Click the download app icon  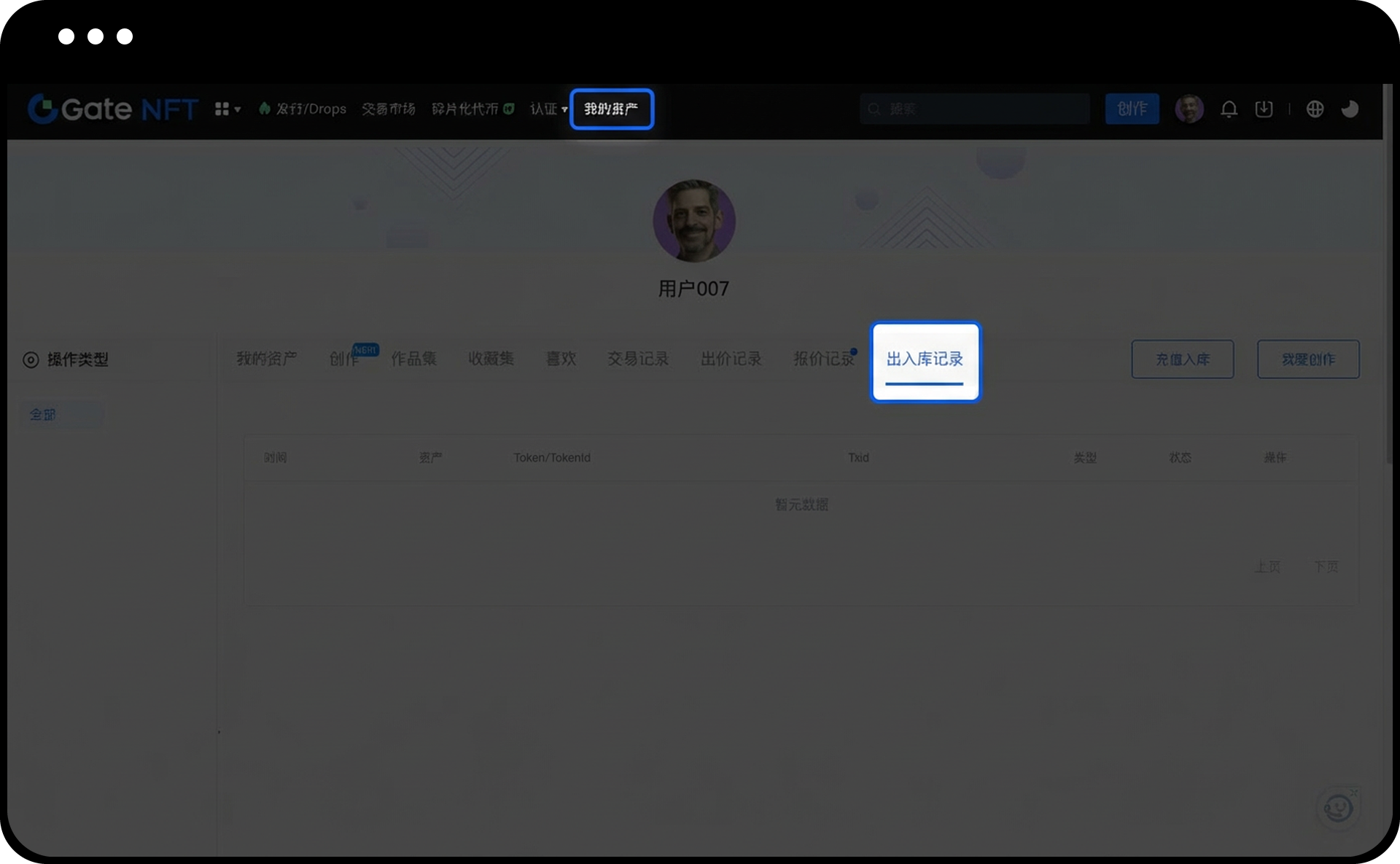(1264, 109)
